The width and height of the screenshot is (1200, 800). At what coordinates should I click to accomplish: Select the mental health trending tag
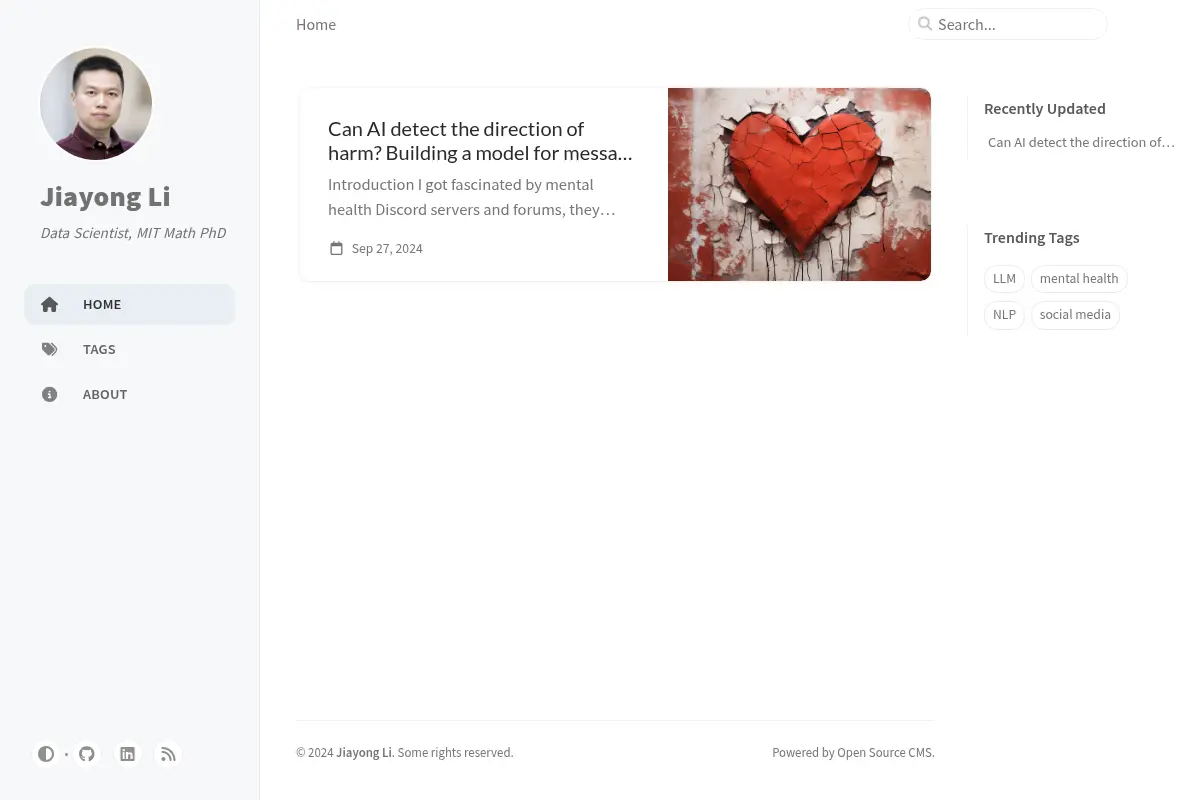tap(1079, 278)
